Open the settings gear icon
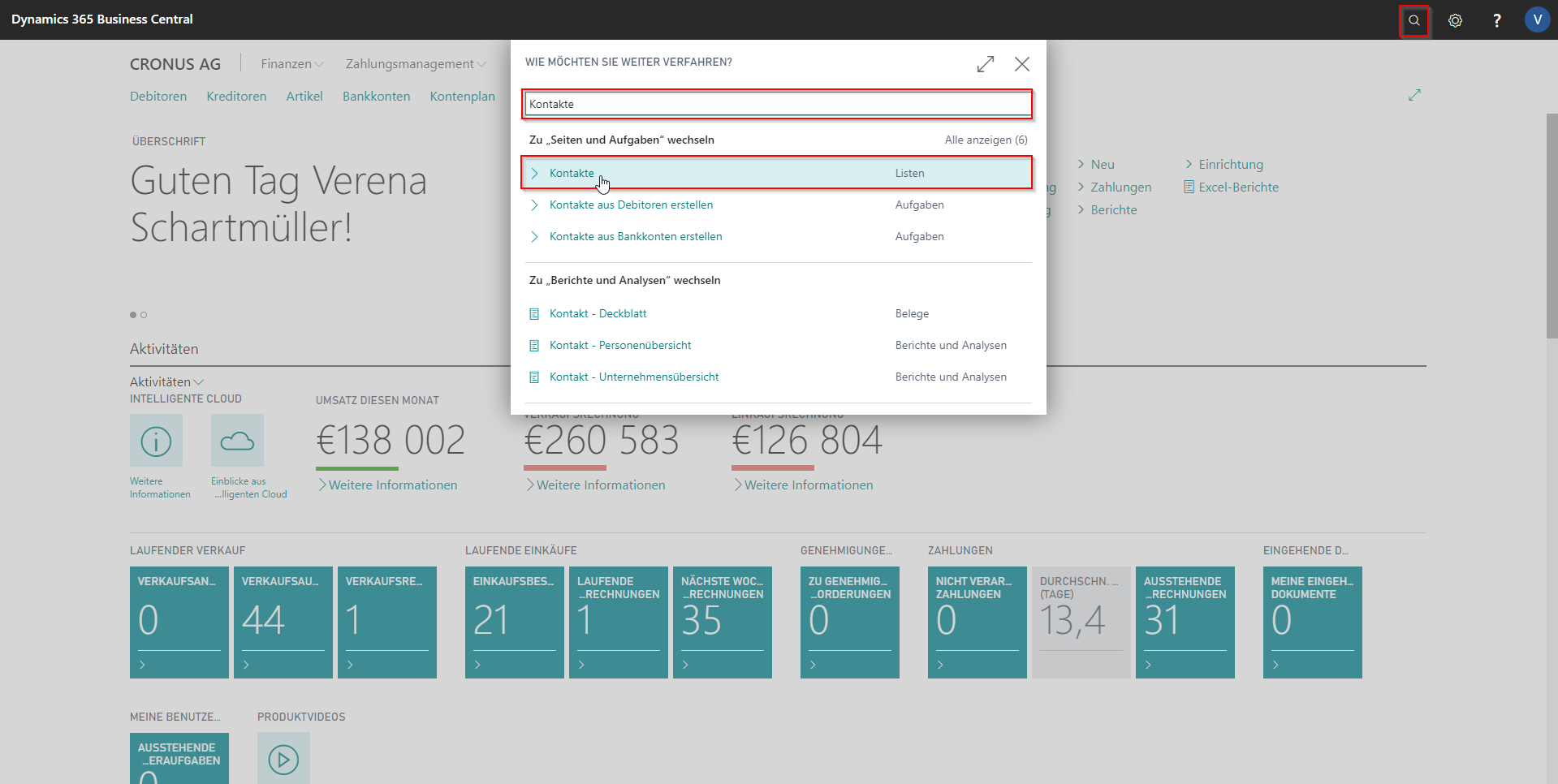The width and height of the screenshot is (1558, 784). pos(1455,20)
